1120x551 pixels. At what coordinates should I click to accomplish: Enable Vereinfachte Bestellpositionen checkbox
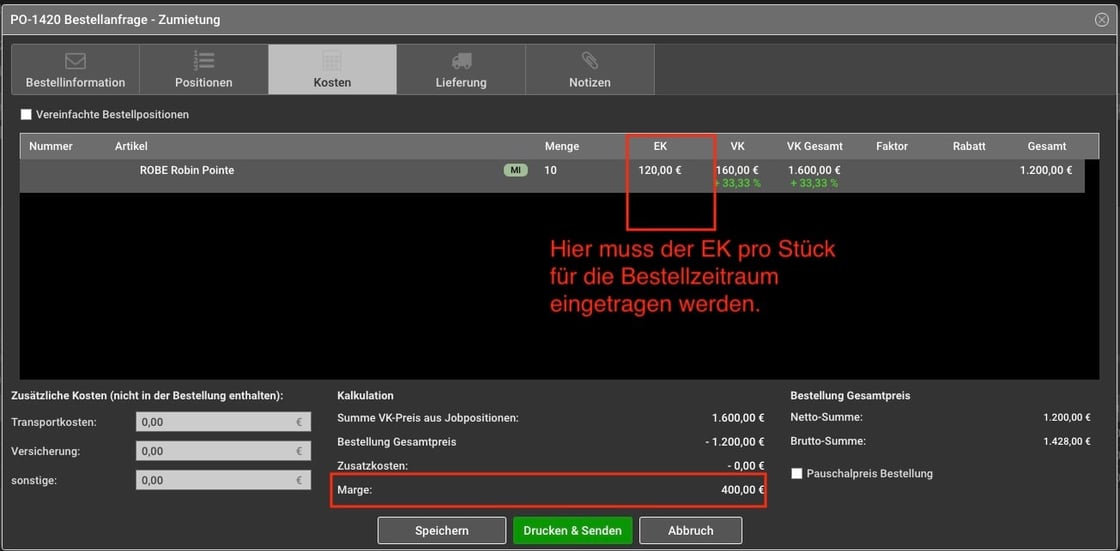click(27, 115)
